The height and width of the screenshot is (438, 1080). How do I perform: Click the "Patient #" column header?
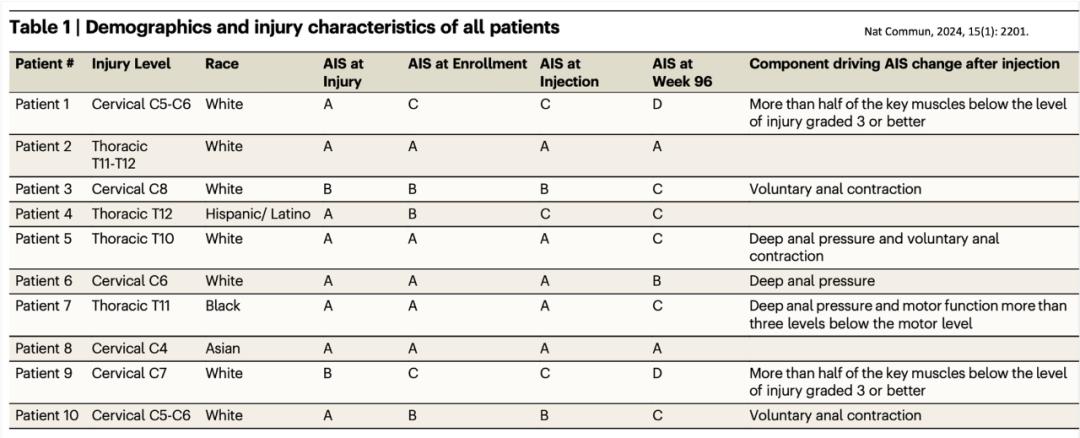tap(45, 64)
